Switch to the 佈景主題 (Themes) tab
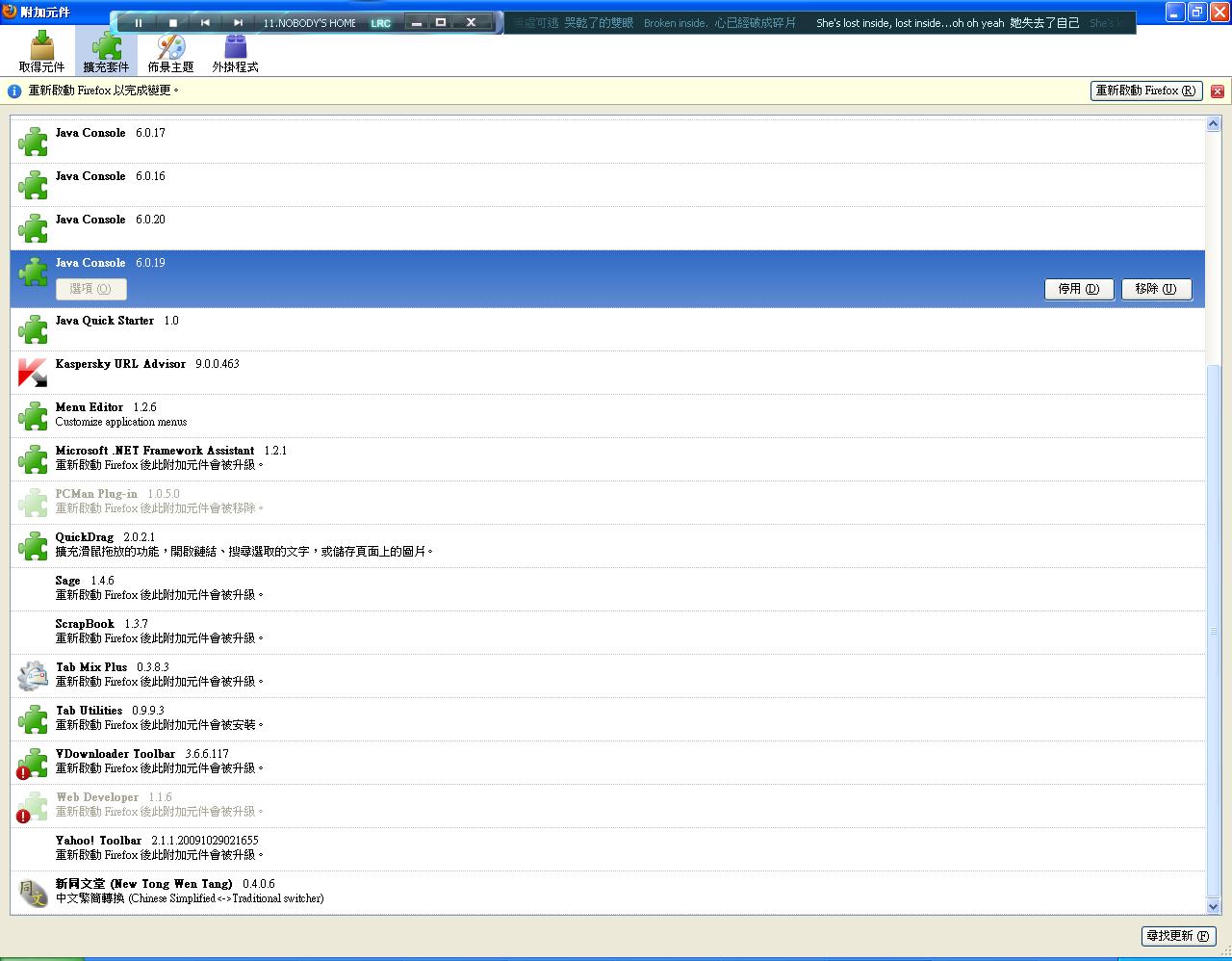Image resolution: width=1232 pixels, height=961 pixels. 170,52
